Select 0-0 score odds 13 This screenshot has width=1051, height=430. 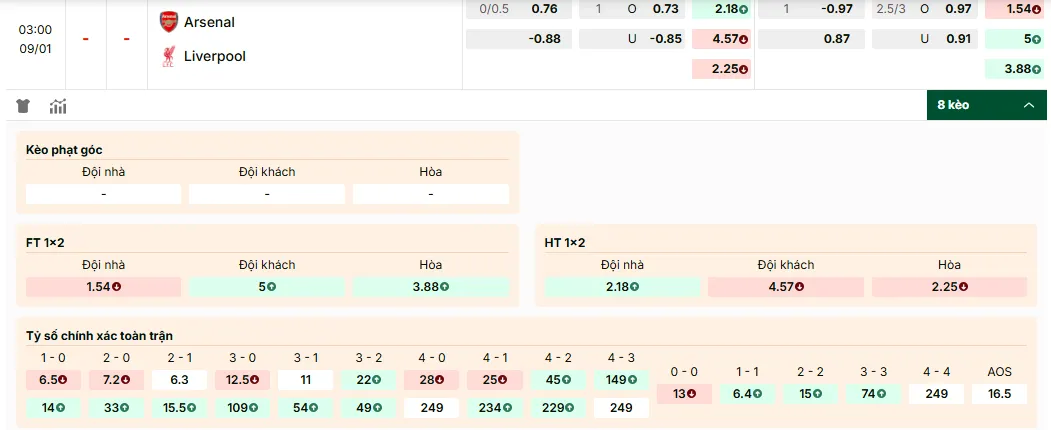[x=684, y=394]
